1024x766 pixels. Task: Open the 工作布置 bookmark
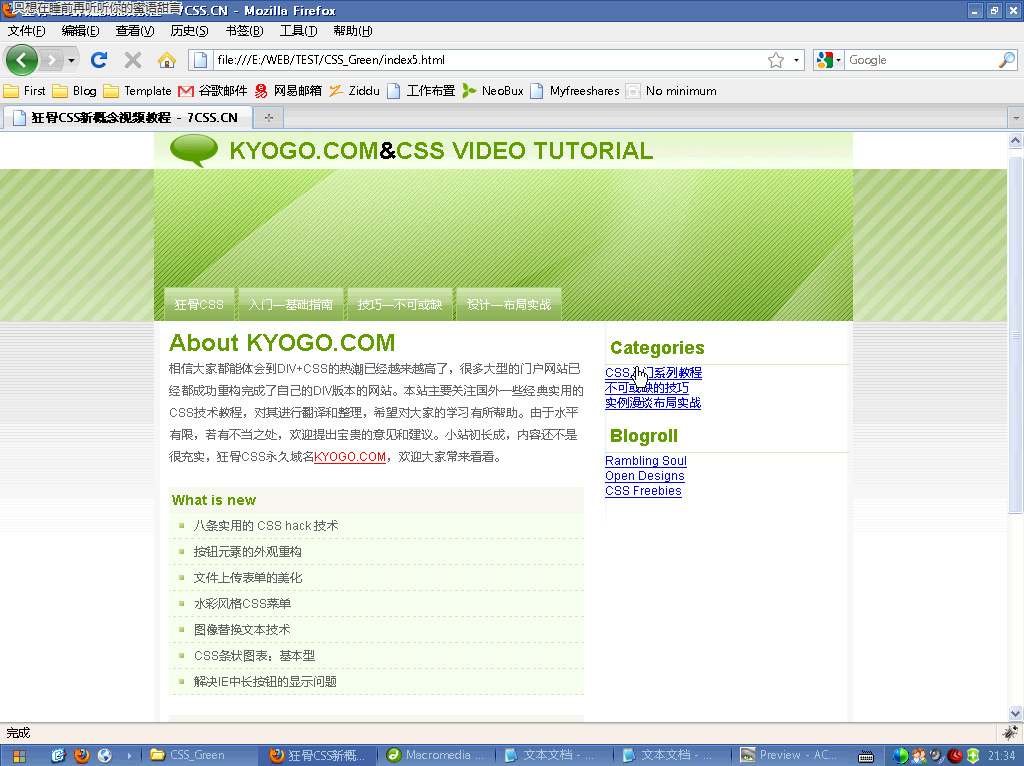coord(421,91)
